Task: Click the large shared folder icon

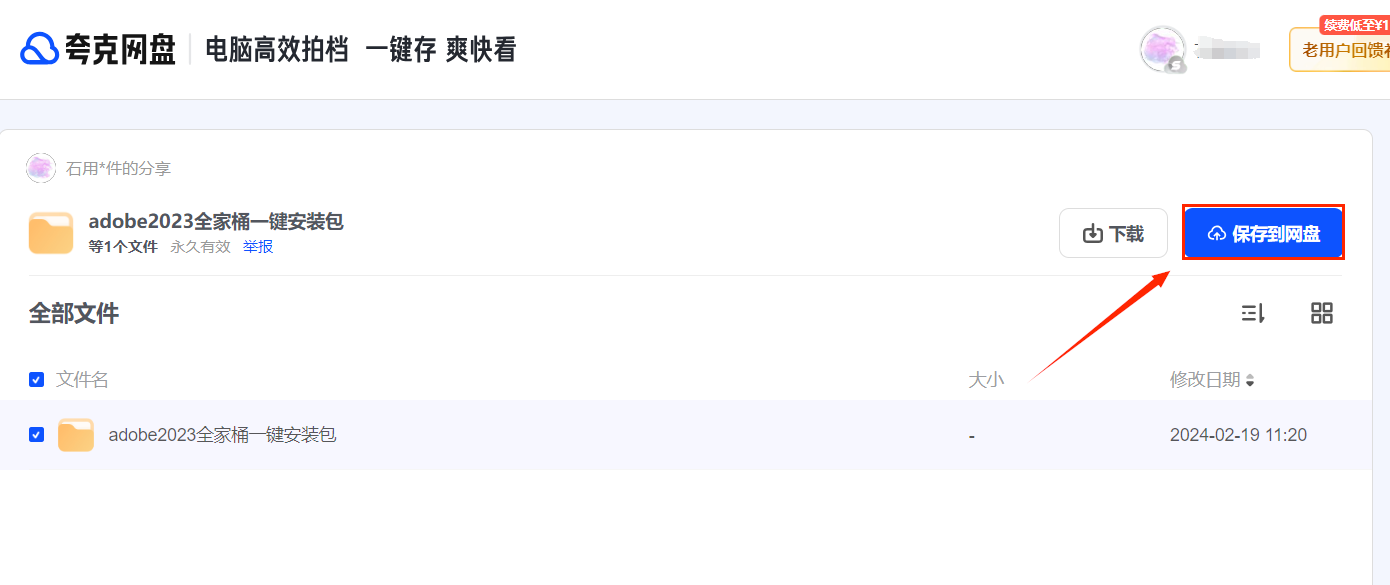Action: pos(51,233)
